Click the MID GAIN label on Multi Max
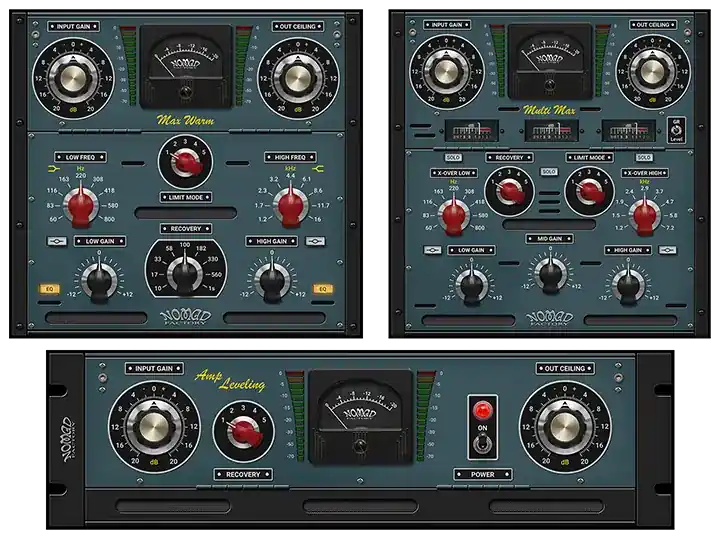 click(x=550, y=239)
